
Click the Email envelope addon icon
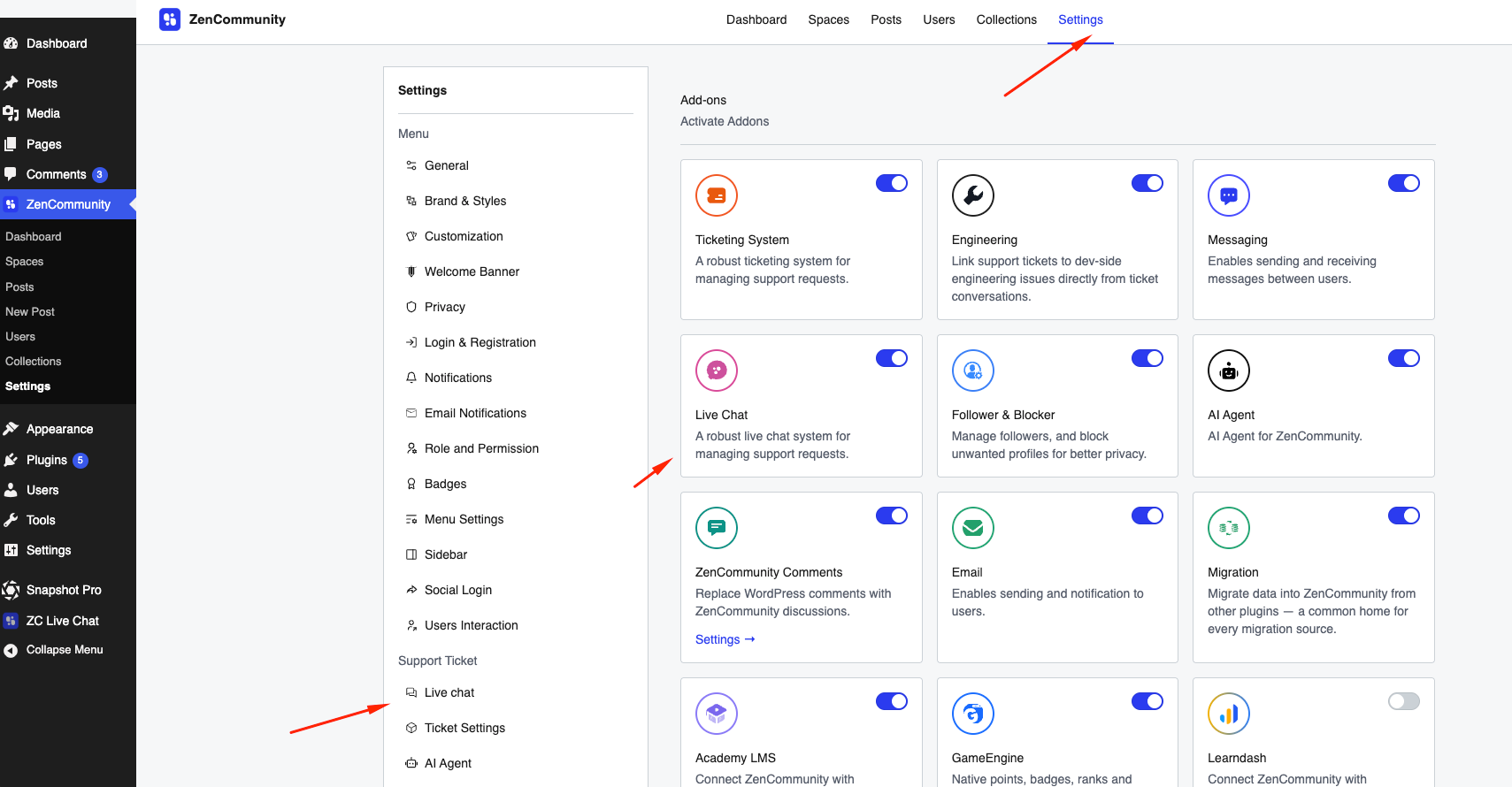(x=973, y=528)
